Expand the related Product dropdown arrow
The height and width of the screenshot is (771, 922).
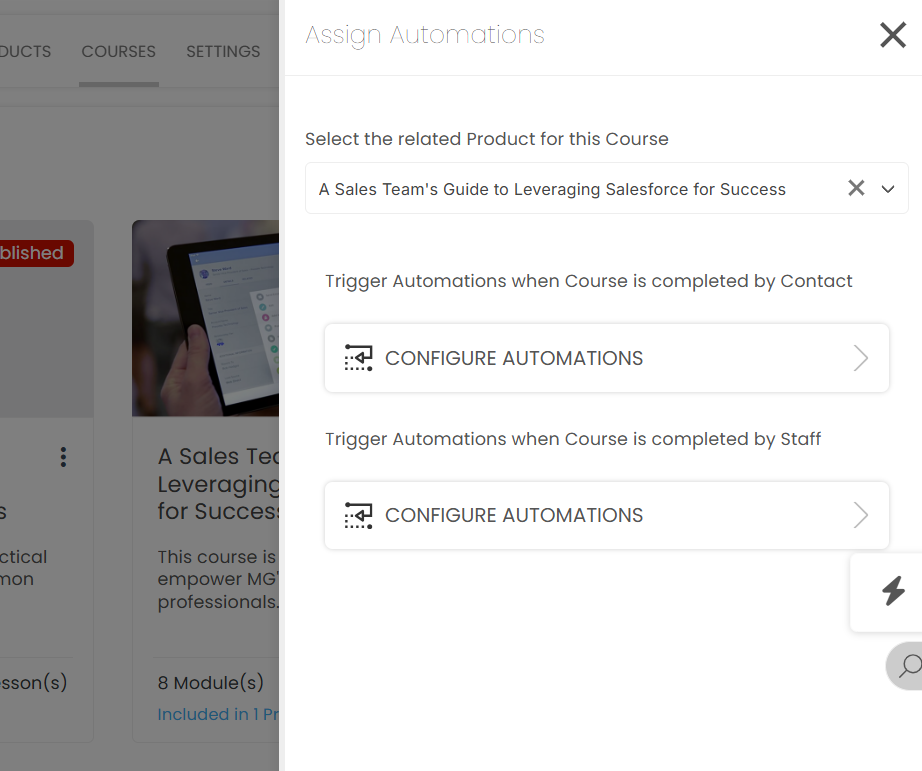pyautogui.click(x=888, y=189)
